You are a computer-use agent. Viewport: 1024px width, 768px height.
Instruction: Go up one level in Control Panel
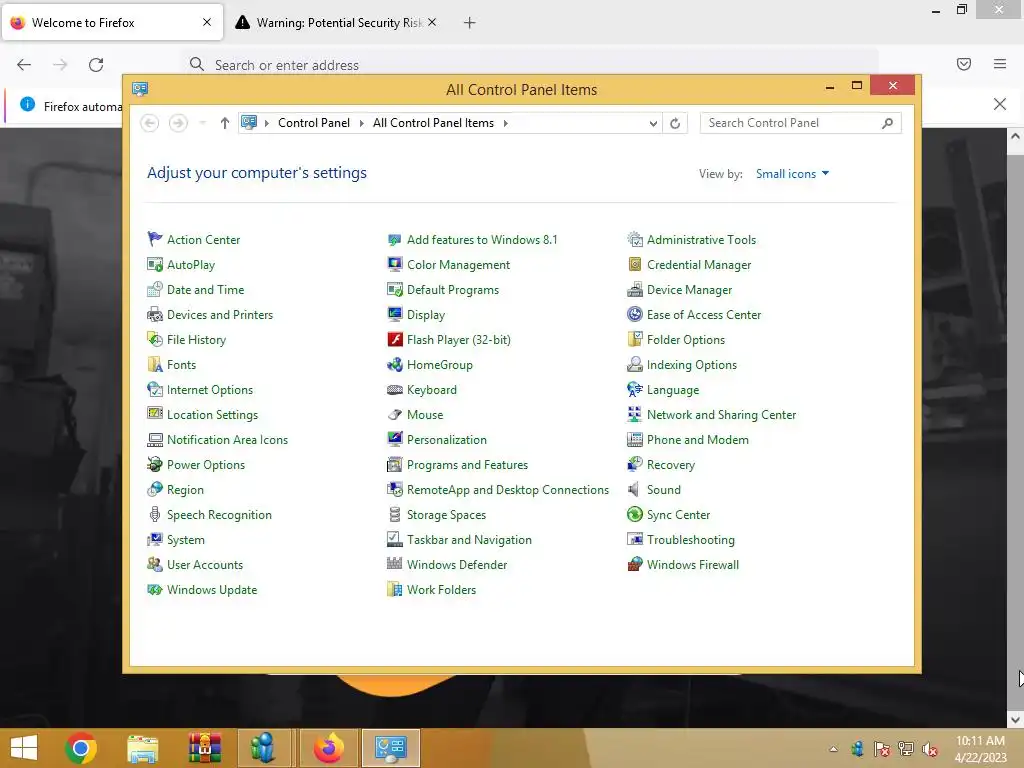(x=225, y=123)
